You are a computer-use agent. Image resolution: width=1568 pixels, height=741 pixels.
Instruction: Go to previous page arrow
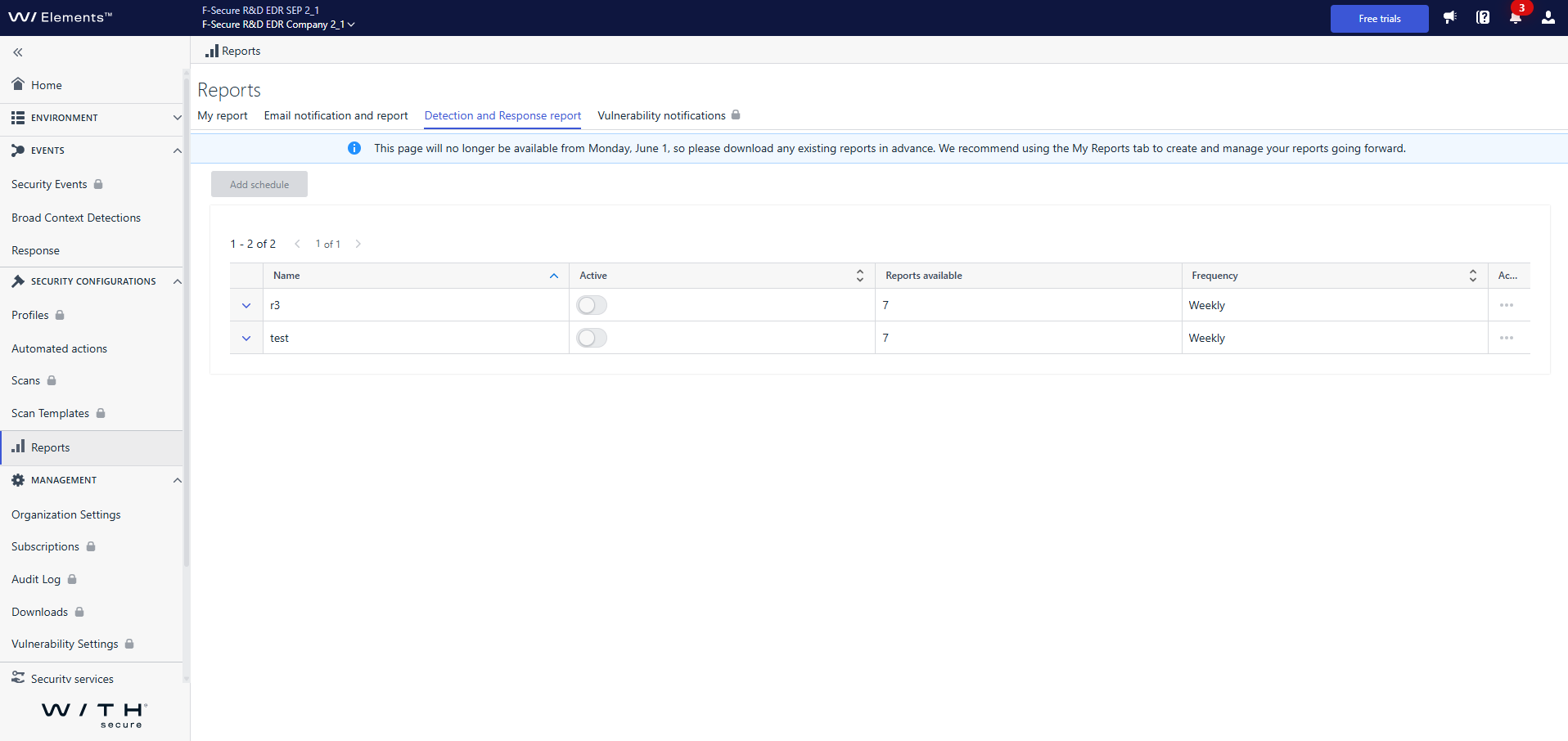coord(297,244)
